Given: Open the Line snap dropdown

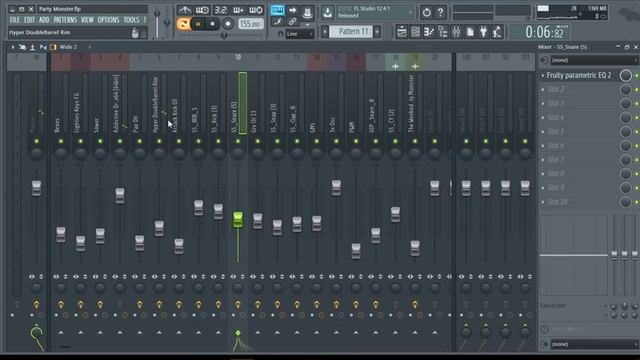Looking at the screenshot, I should pos(300,34).
